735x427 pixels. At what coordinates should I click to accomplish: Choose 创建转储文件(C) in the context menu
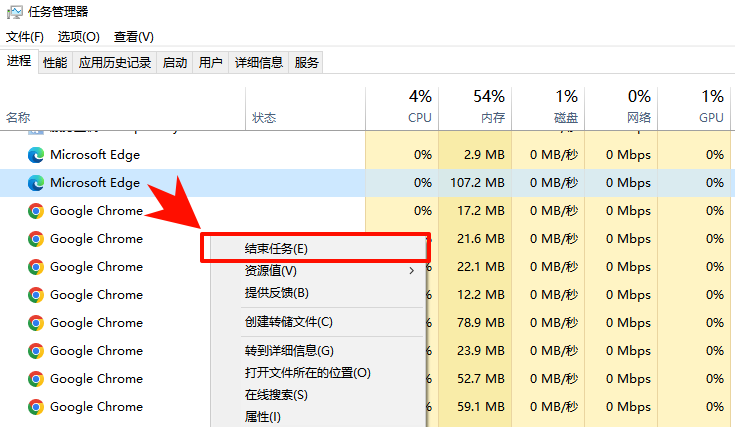click(x=318, y=322)
